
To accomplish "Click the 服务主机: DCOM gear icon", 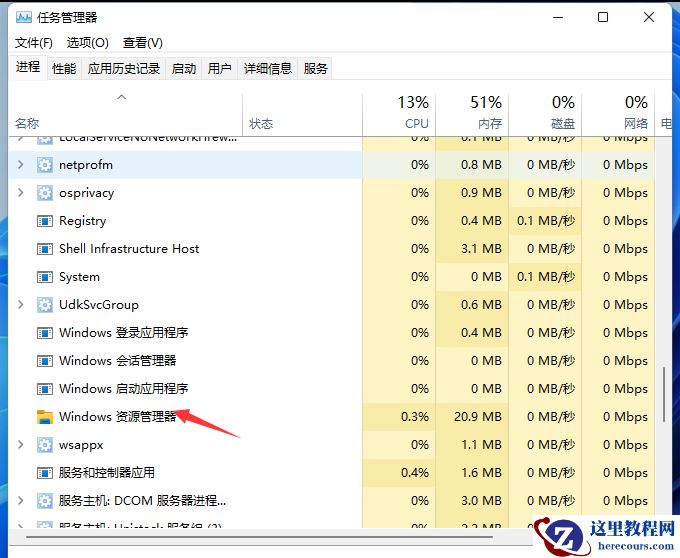I will click(45, 501).
